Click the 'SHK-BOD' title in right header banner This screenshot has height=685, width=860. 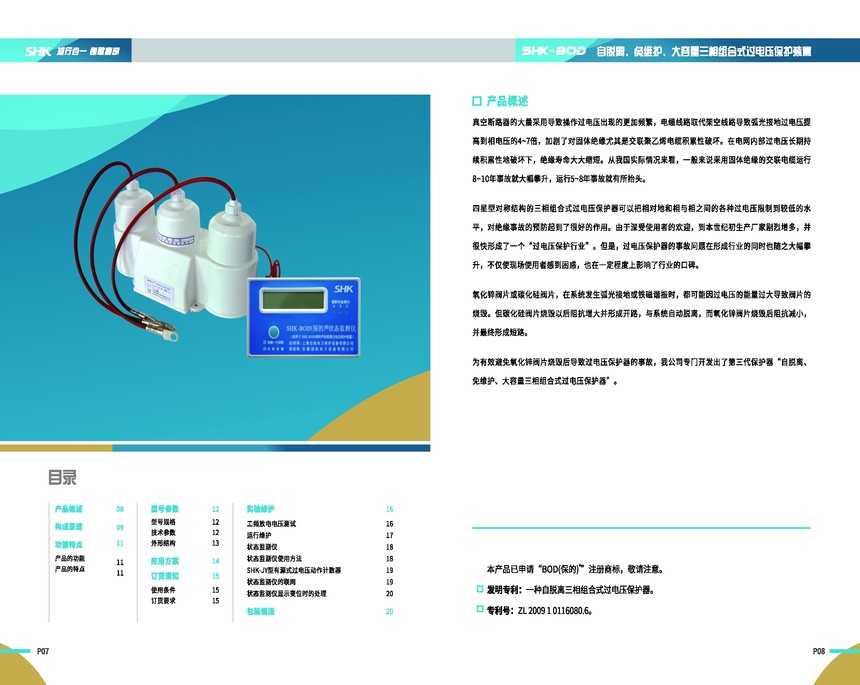pos(553,51)
